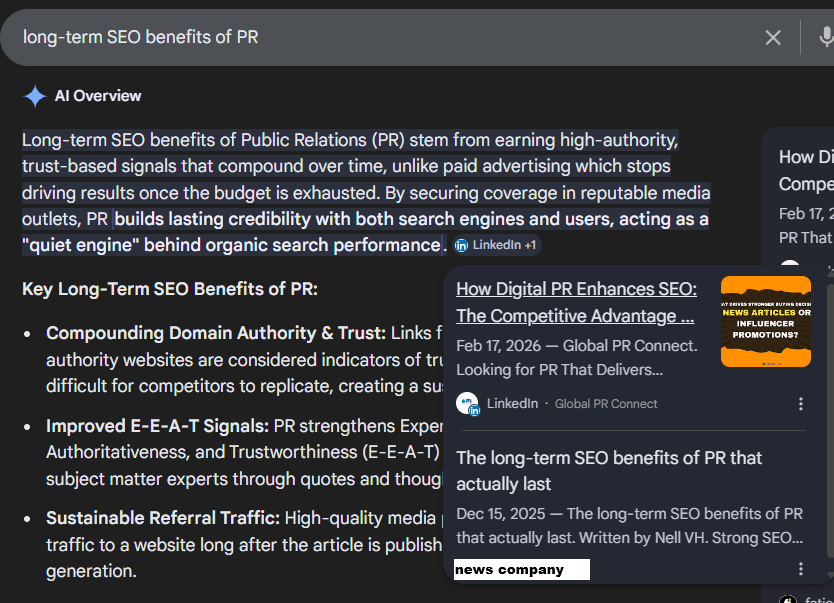Click the LinkedIn logo in the first source card

pyautogui.click(x=467, y=404)
